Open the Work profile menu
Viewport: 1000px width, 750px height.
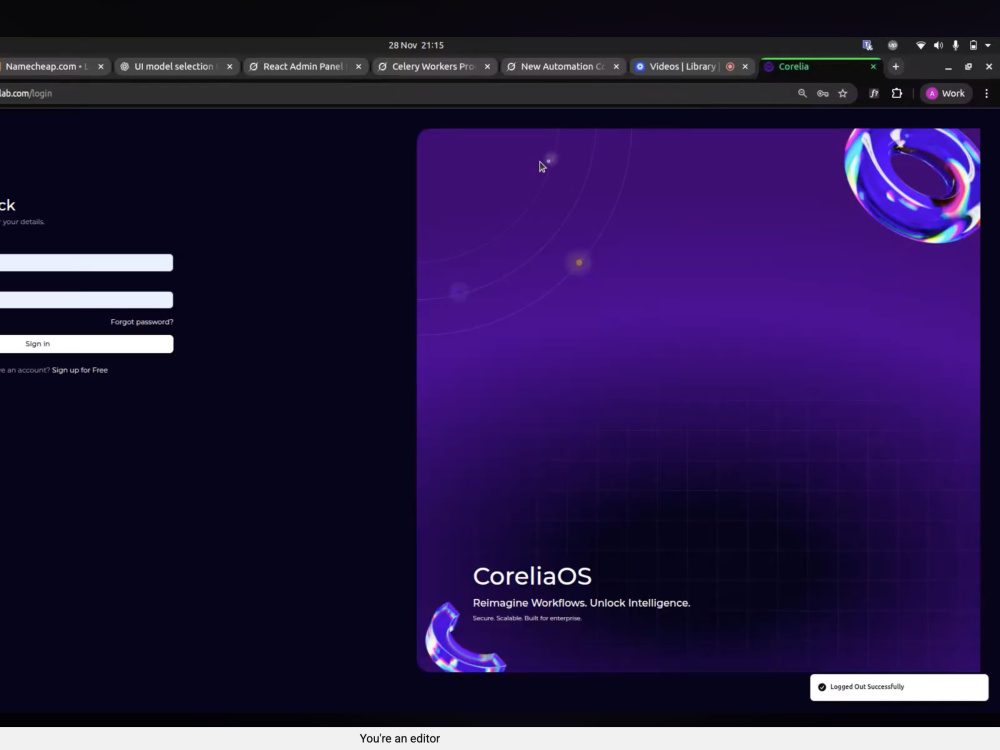[x=946, y=93]
